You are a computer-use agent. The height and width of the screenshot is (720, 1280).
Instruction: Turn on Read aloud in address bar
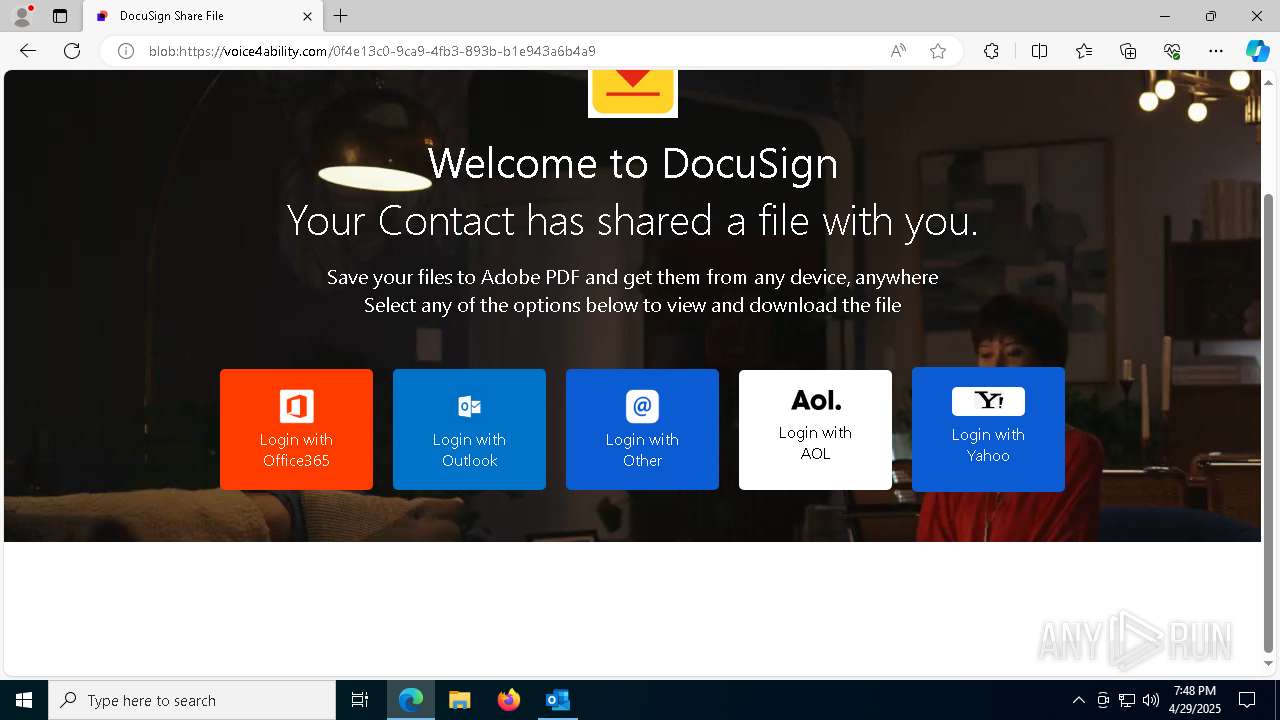[x=898, y=51]
